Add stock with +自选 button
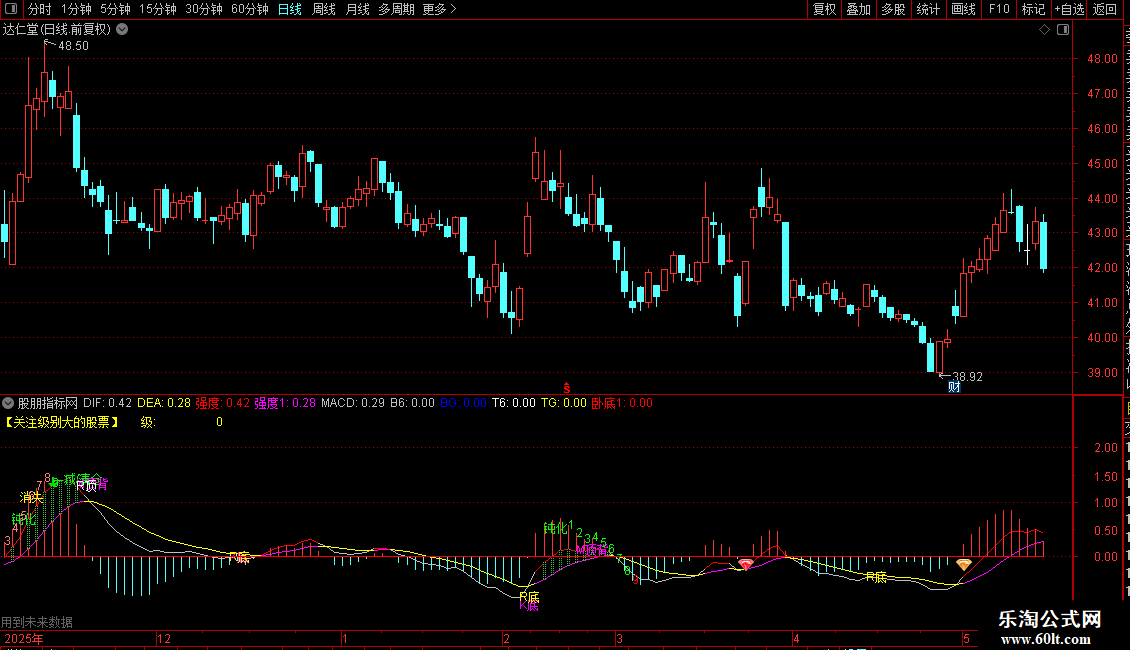 click(1069, 9)
